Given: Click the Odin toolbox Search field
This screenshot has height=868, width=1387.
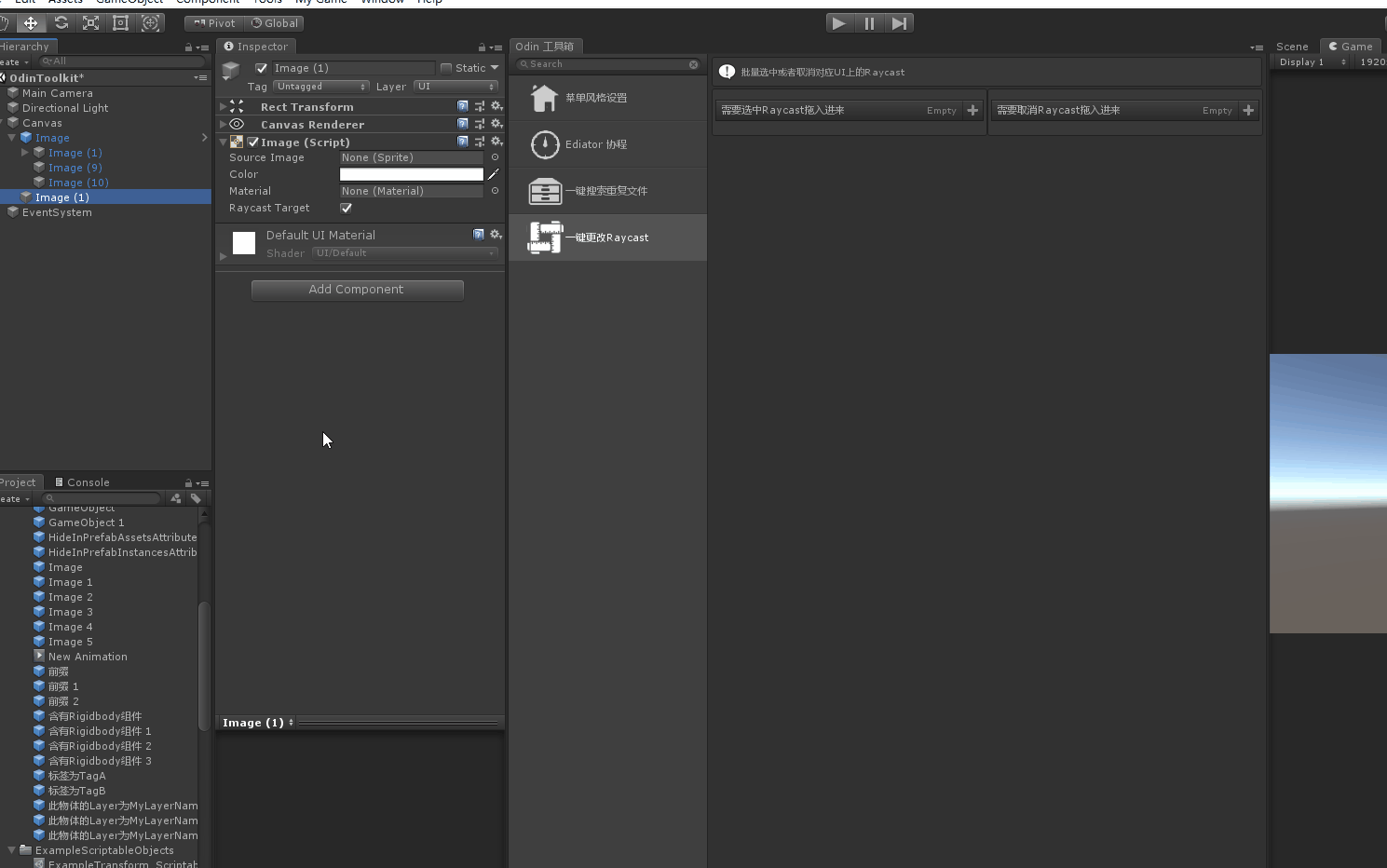Looking at the screenshot, I should (607, 64).
